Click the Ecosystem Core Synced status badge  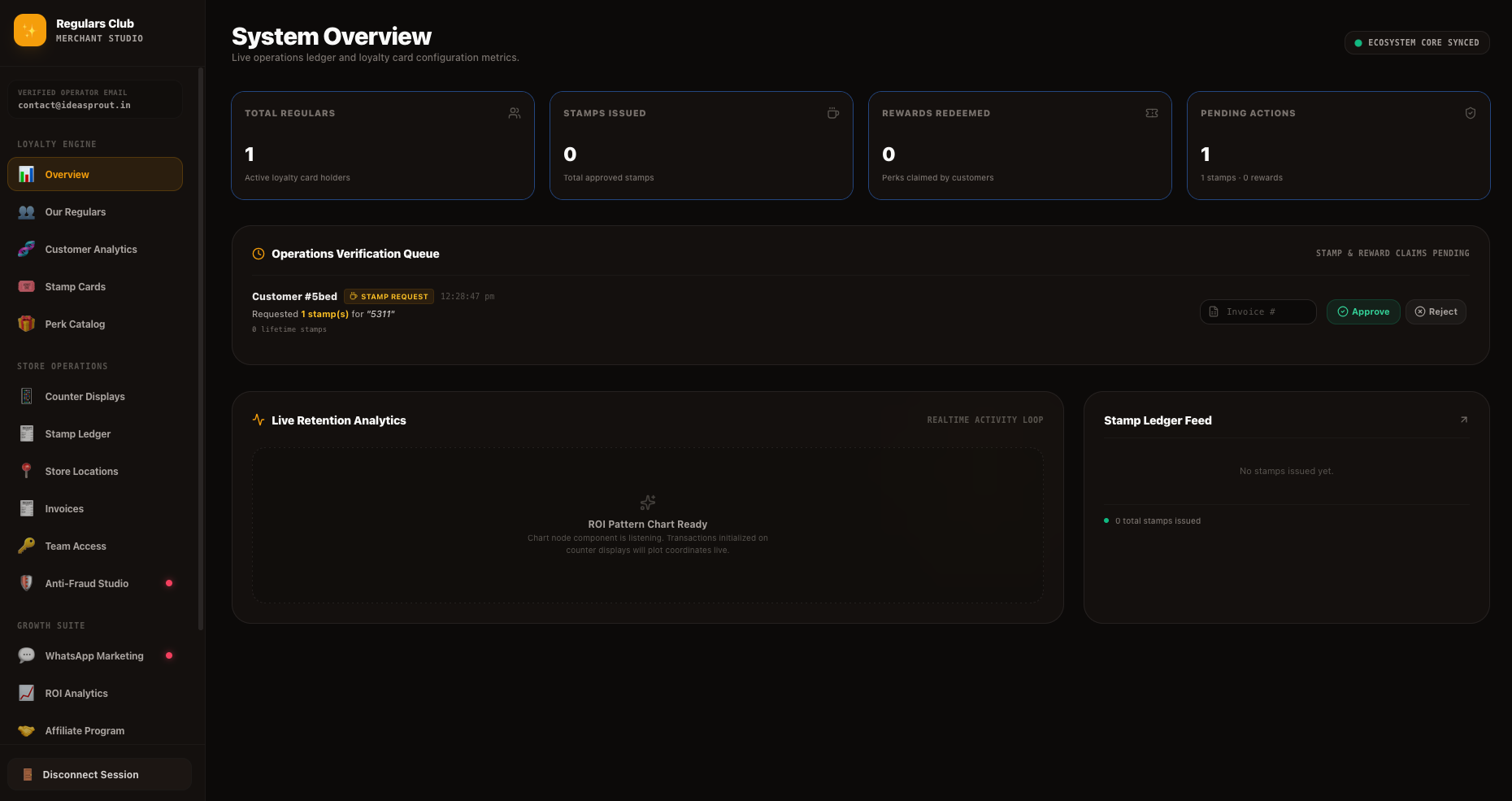click(x=1417, y=42)
